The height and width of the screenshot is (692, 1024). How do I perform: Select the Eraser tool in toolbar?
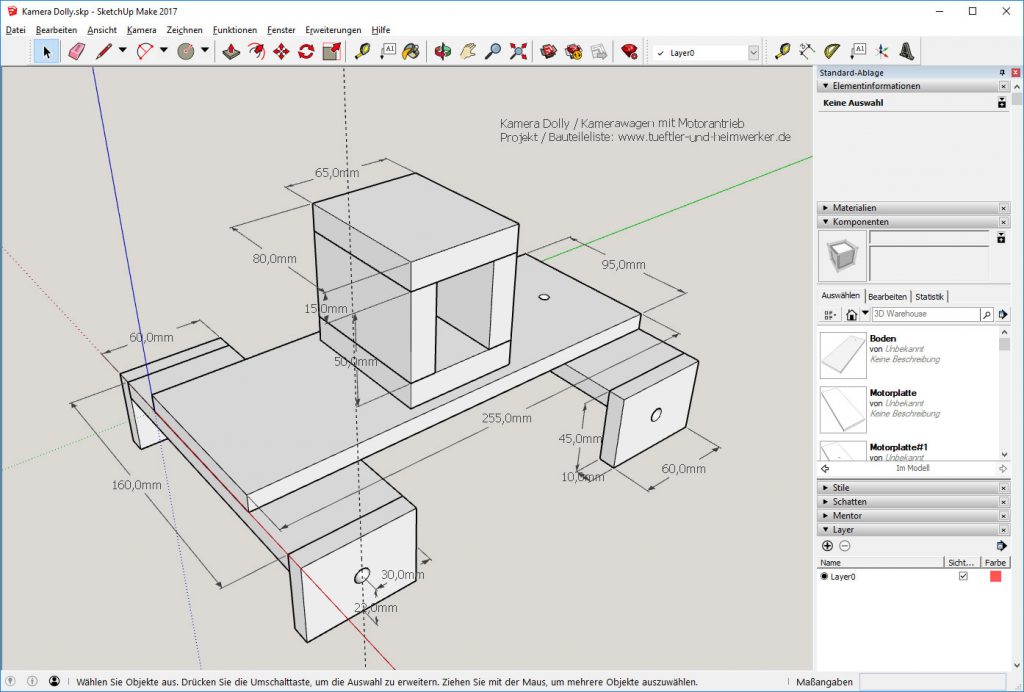click(76, 51)
